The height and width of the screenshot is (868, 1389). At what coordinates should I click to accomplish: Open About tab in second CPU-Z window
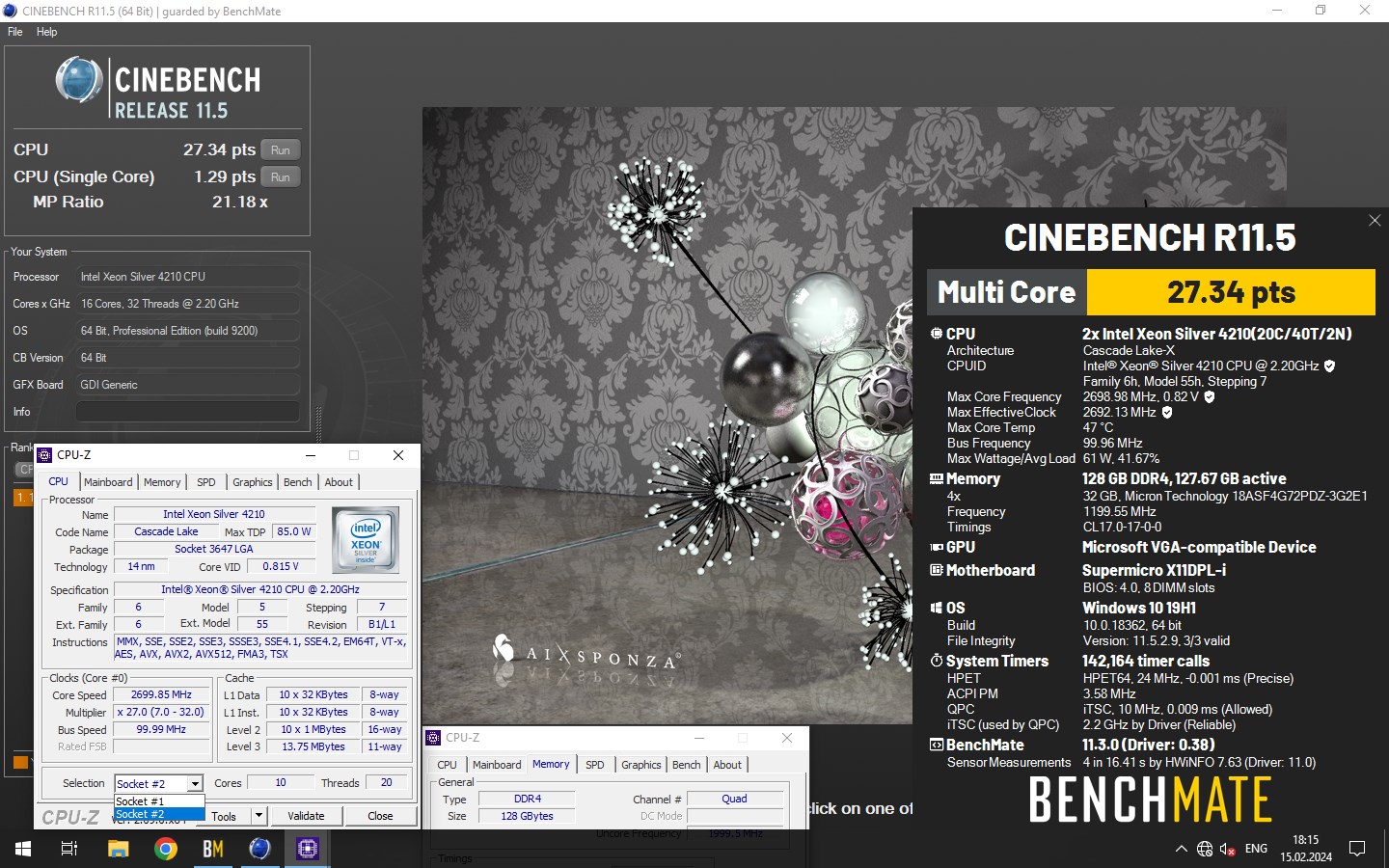727,765
